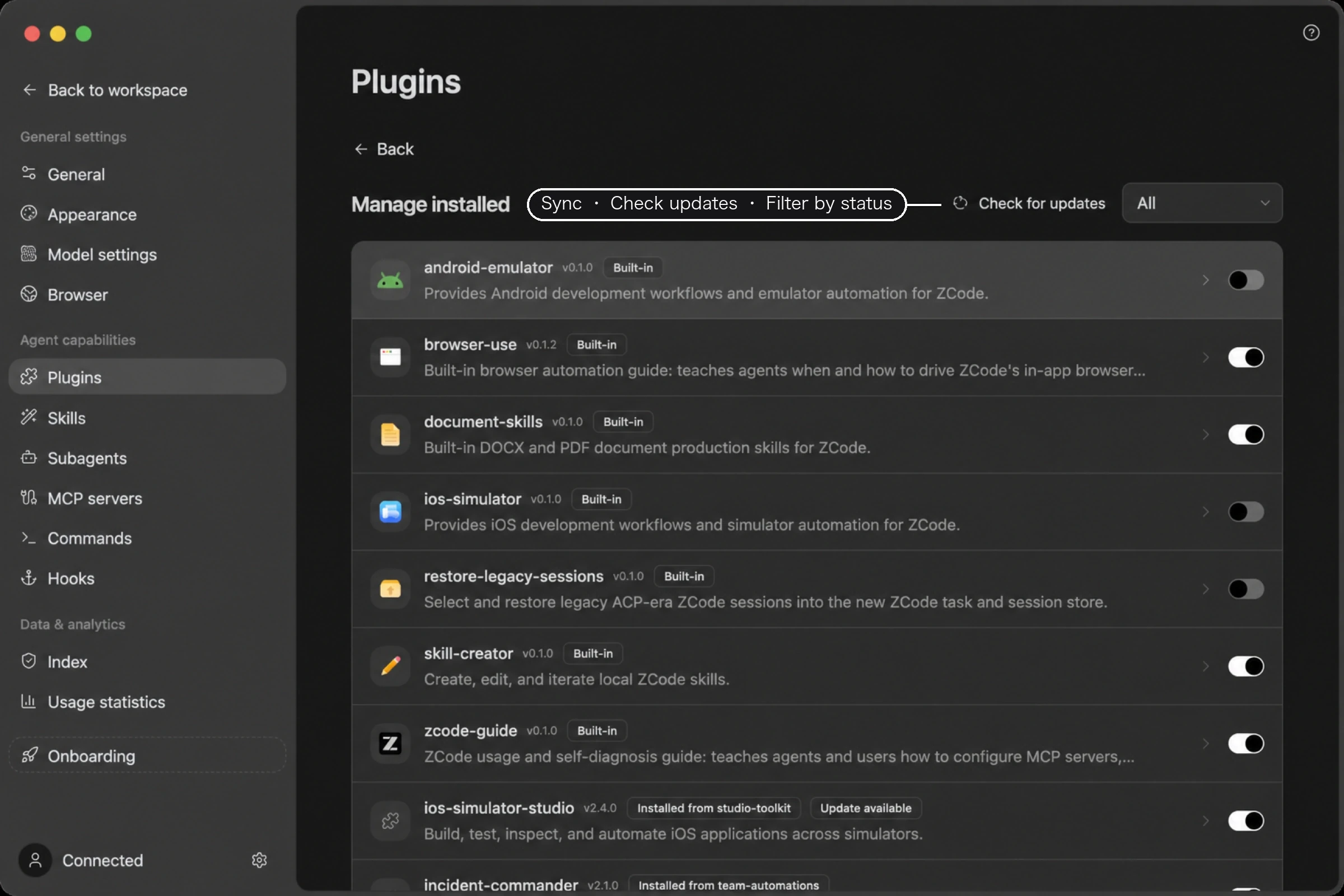1344x896 pixels.
Task: Click the ios-simulator-studio puzzle icon
Action: [390, 820]
